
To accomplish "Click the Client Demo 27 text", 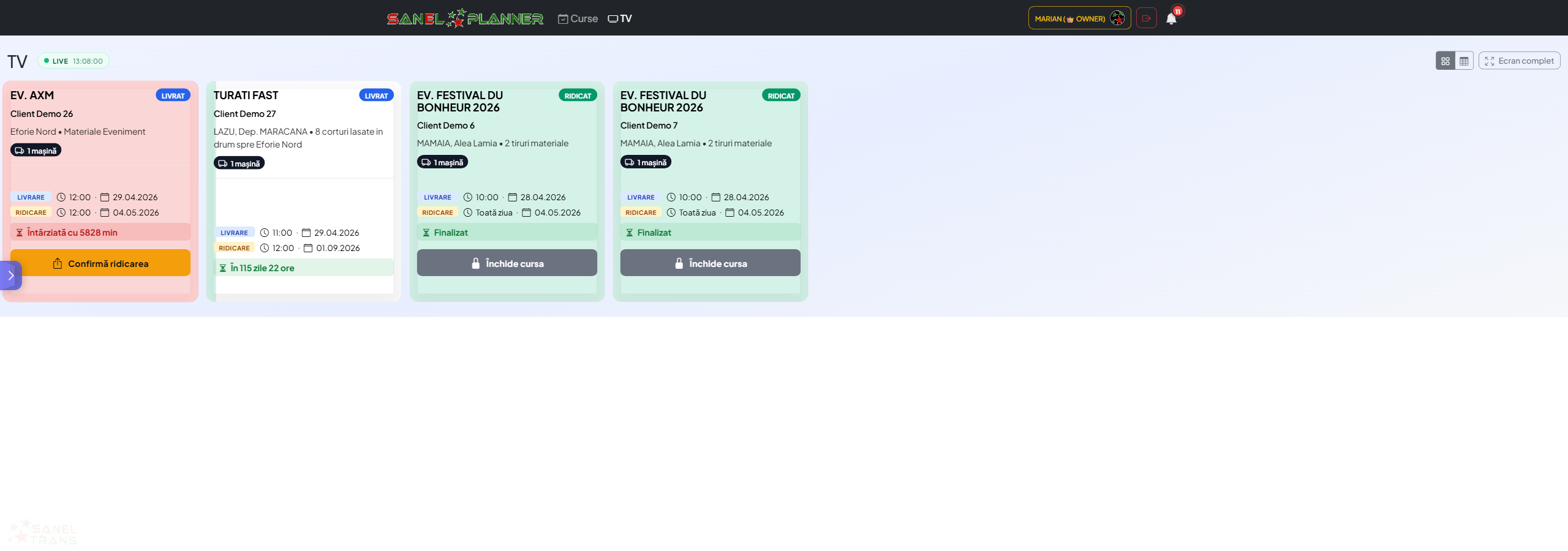I will pos(244,114).
